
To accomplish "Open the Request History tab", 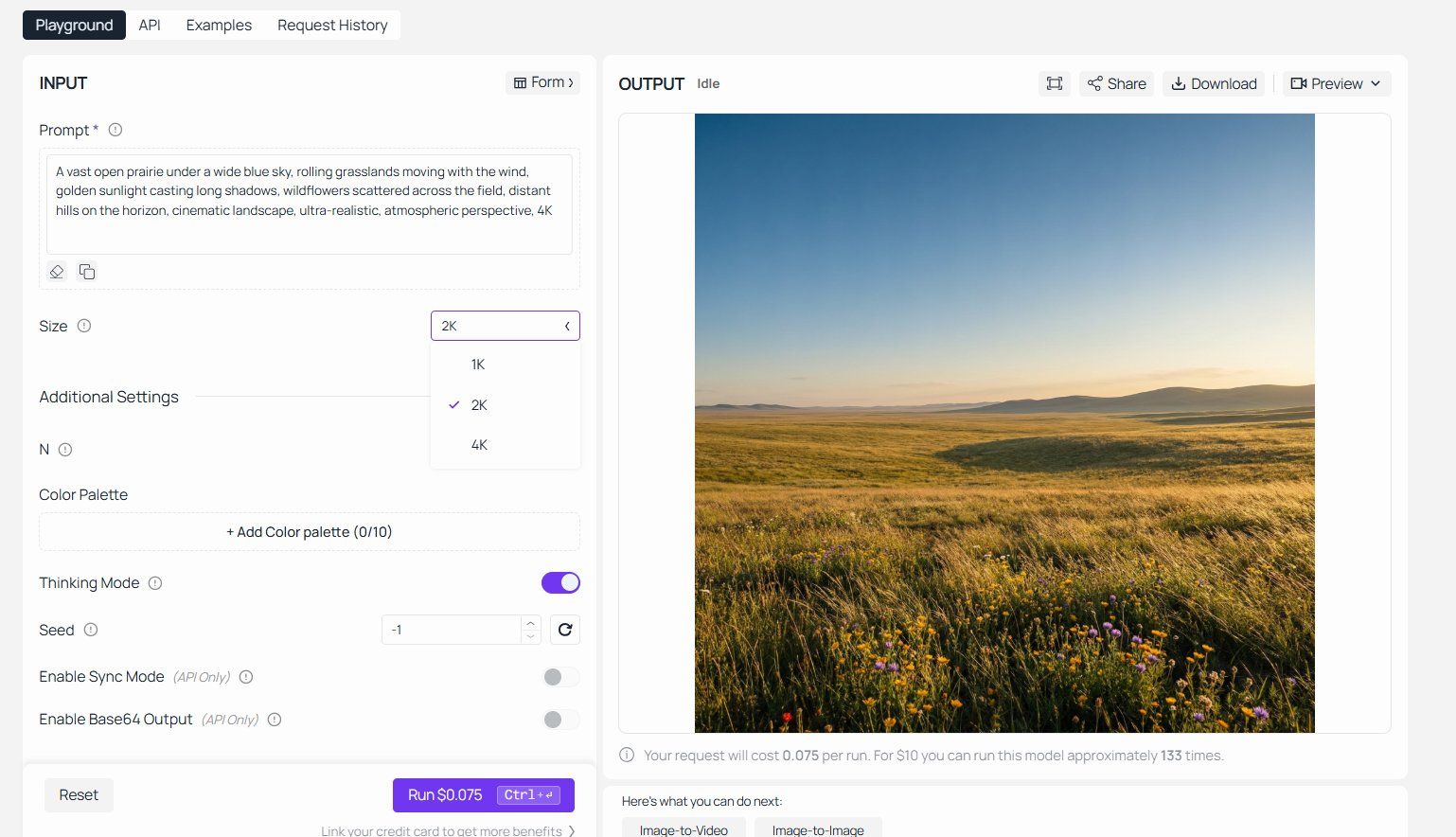I will tap(332, 26).
